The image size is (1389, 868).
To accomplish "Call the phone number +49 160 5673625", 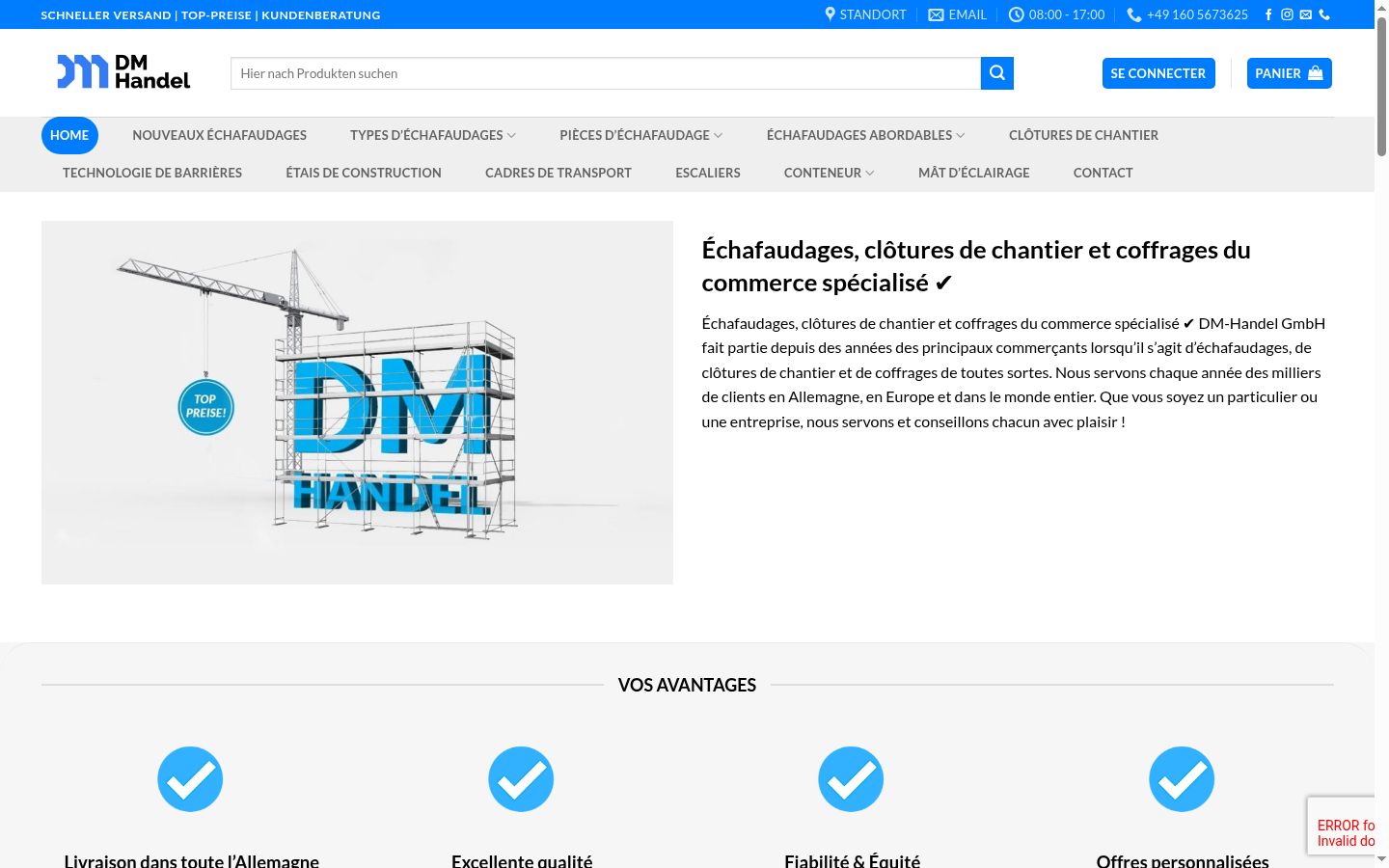I will click(1187, 14).
